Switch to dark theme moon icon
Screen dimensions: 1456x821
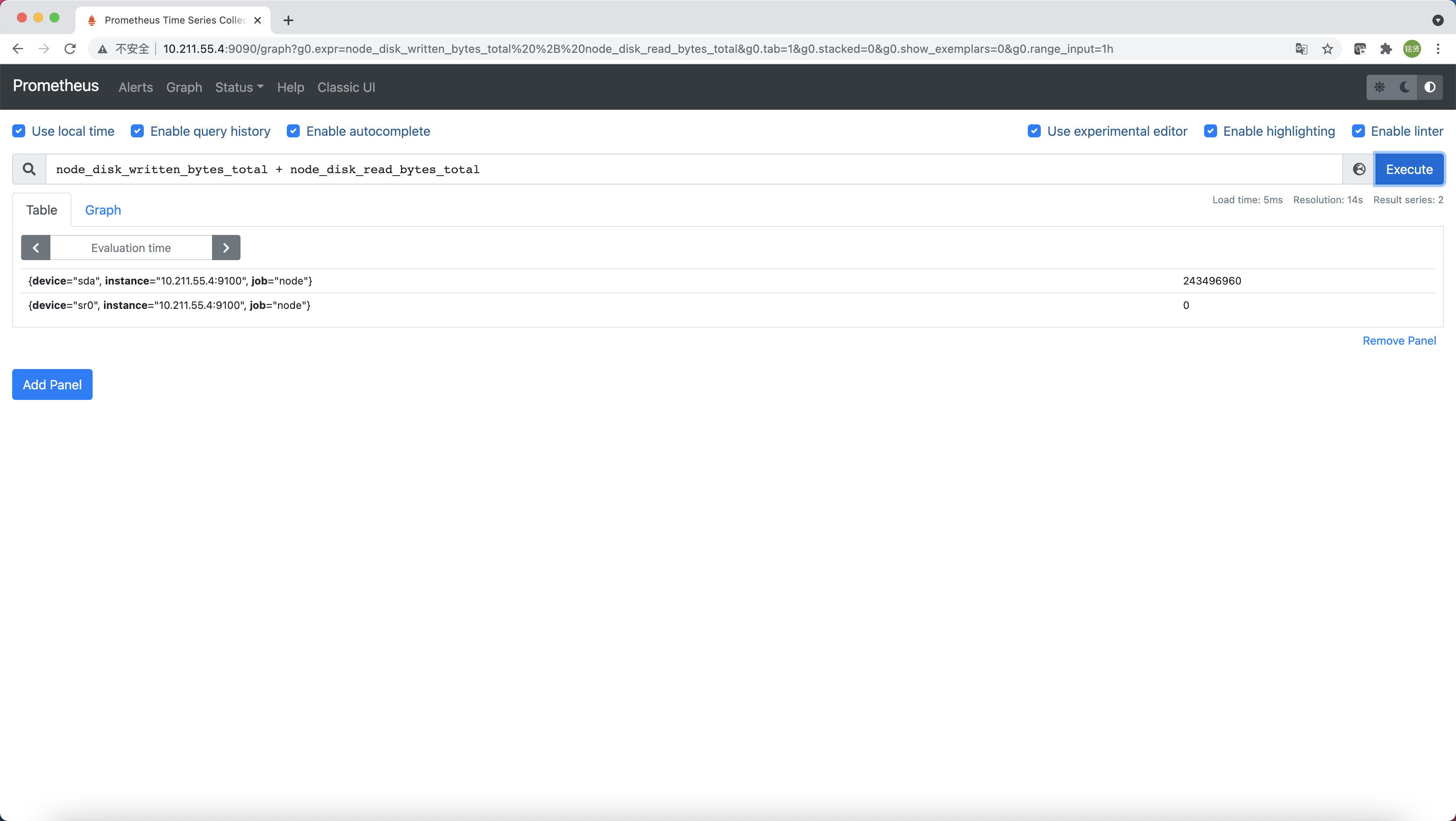click(x=1404, y=87)
